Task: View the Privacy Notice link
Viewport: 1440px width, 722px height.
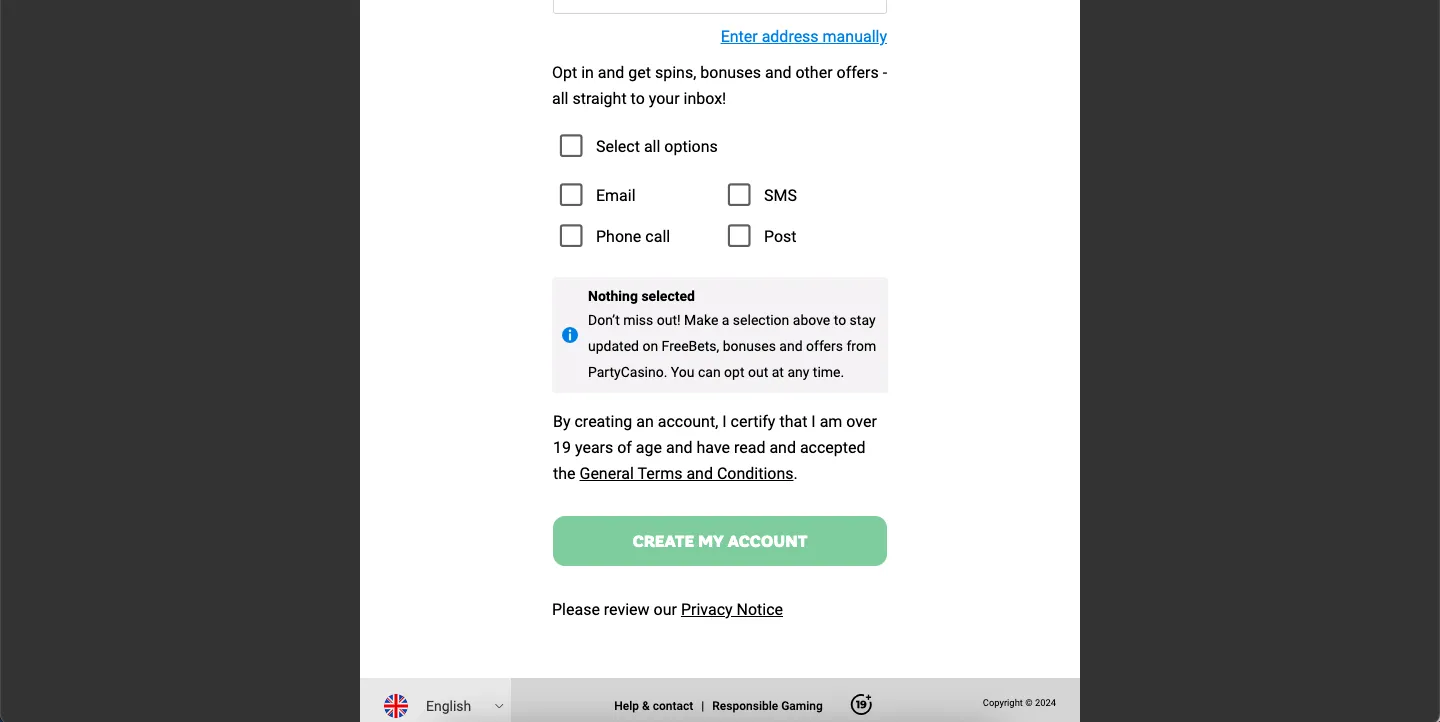Action: pos(731,610)
